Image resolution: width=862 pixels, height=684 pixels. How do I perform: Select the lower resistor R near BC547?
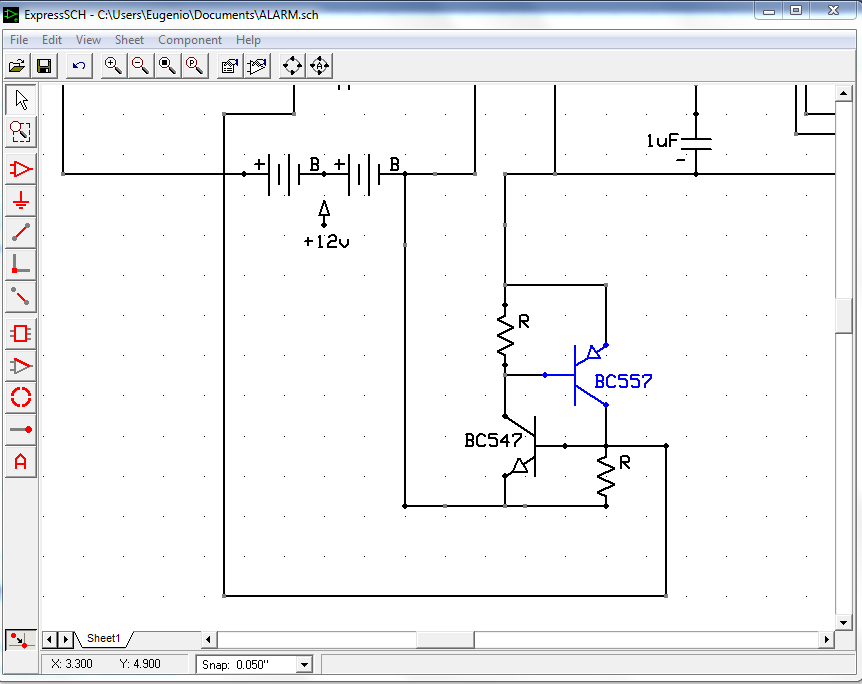(x=606, y=476)
